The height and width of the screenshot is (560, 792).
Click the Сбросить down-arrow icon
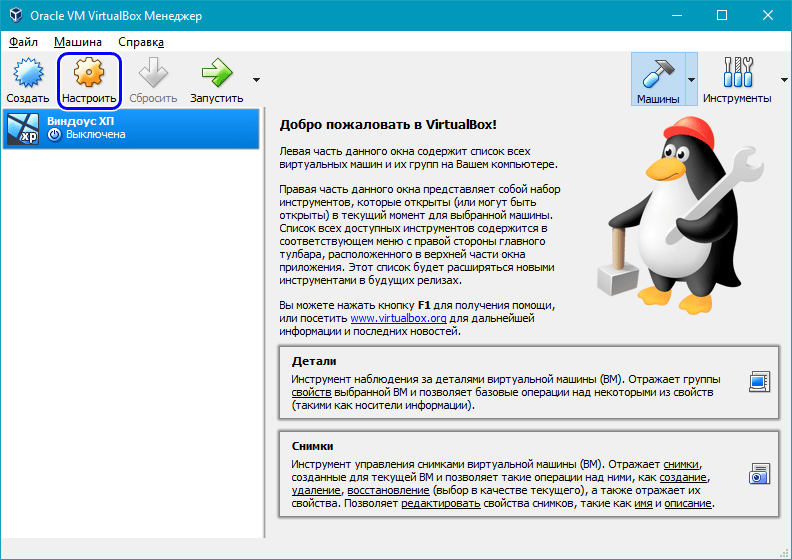(153, 72)
